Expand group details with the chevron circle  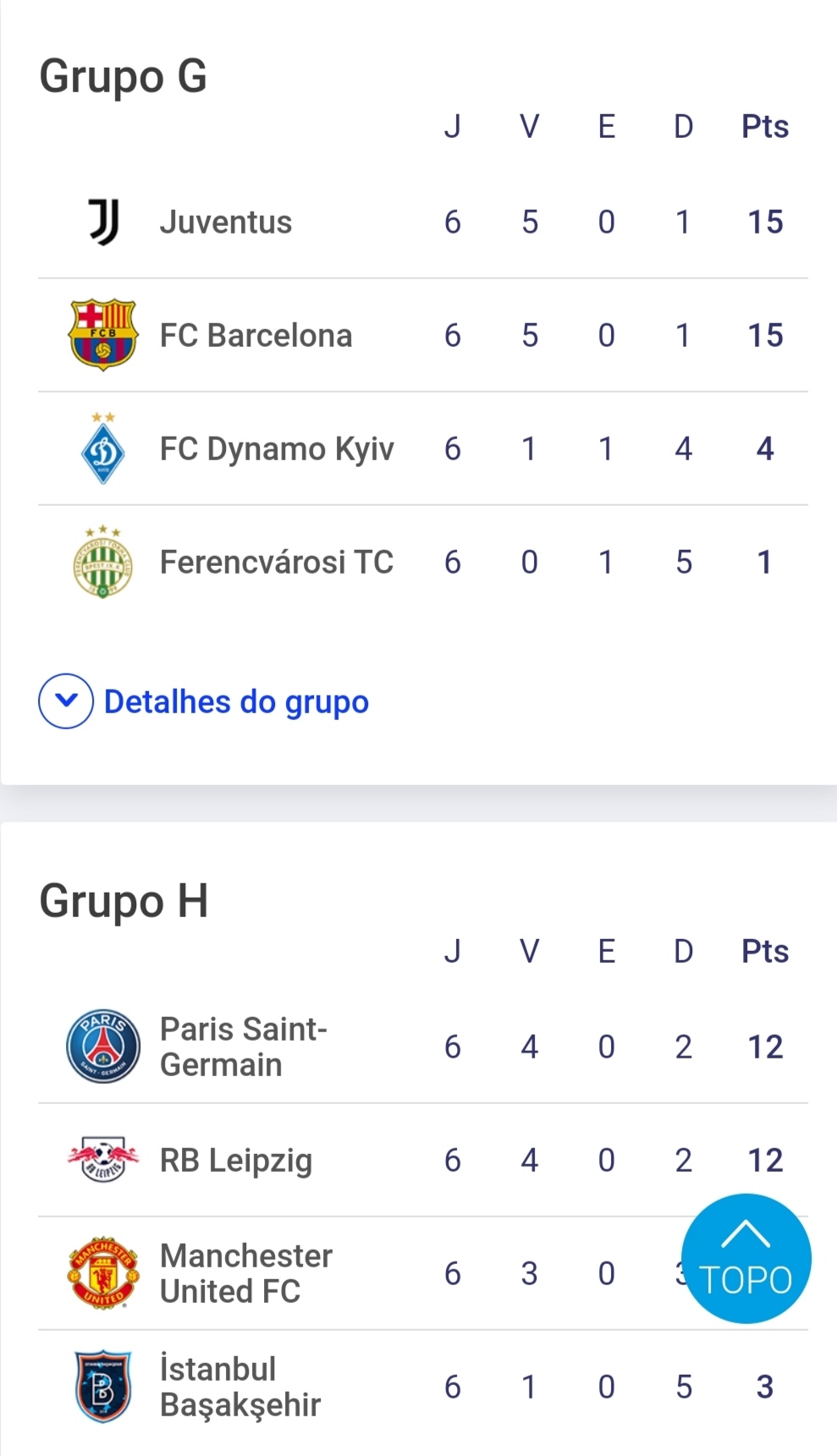[66, 701]
